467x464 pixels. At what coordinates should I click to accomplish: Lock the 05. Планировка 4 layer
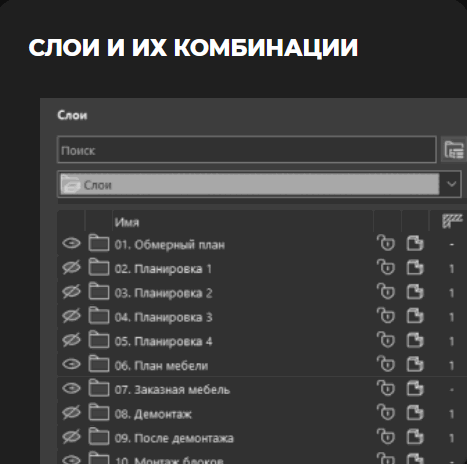(x=386, y=340)
